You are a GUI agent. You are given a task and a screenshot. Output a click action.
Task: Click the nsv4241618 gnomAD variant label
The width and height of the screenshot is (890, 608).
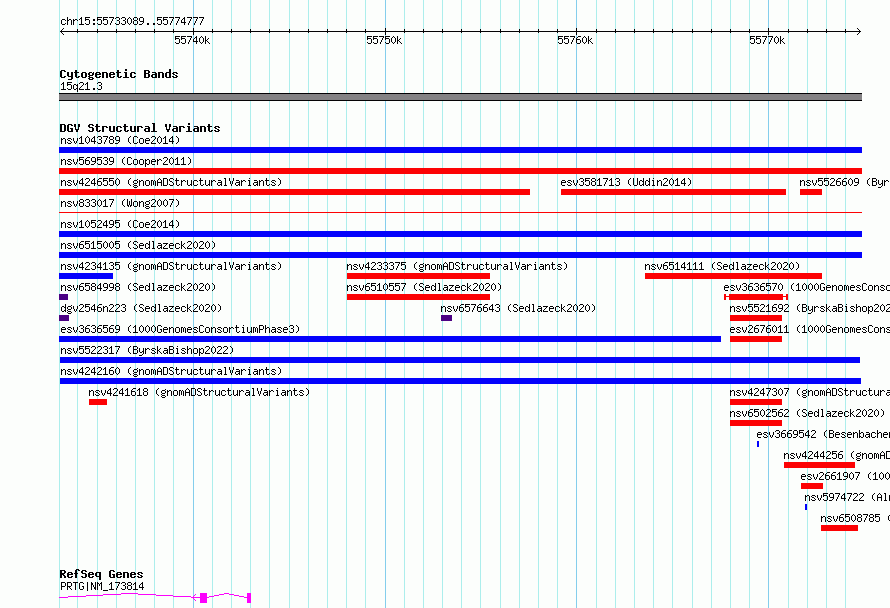199,392
